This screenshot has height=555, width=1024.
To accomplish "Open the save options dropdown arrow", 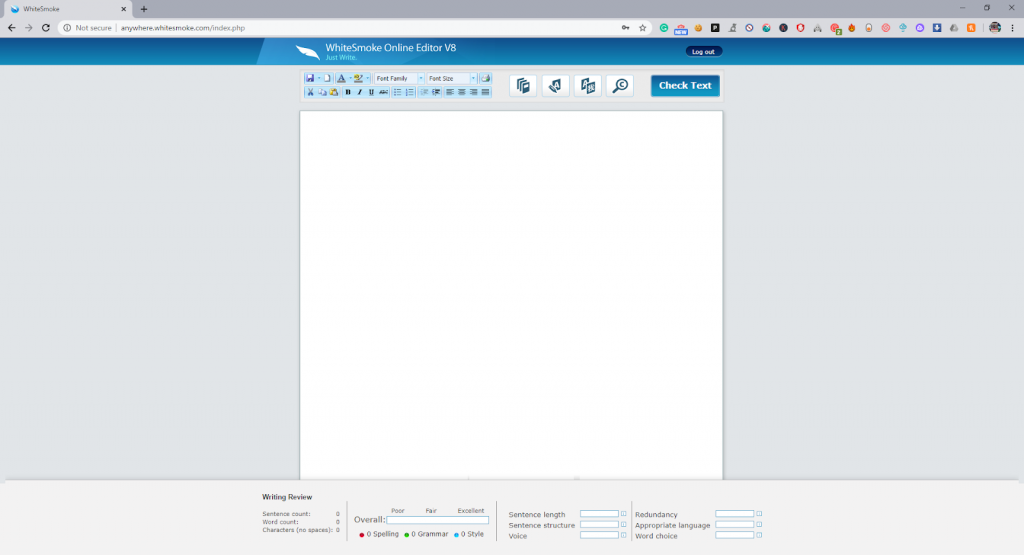I will (319, 78).
